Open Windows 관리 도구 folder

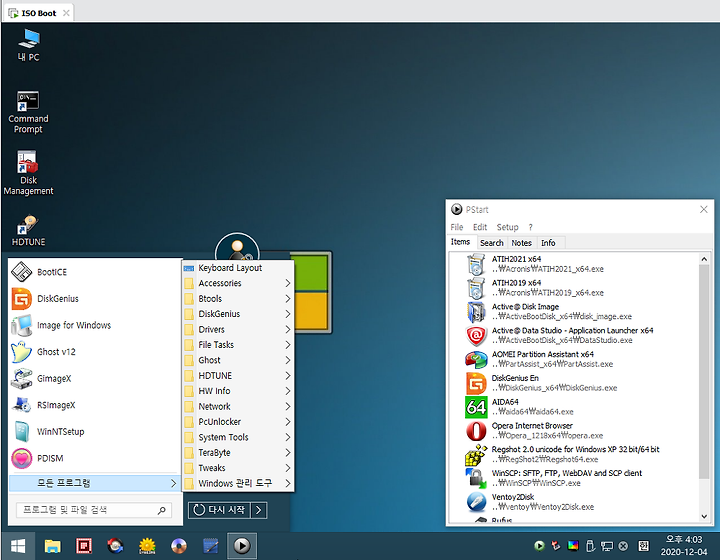pyautogui.click(x=238, y=483)
